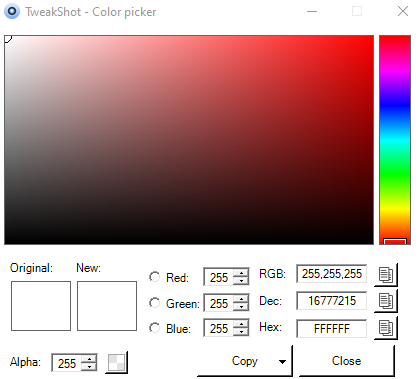Open the Copy button dropdown arrow

click(282, 362)
